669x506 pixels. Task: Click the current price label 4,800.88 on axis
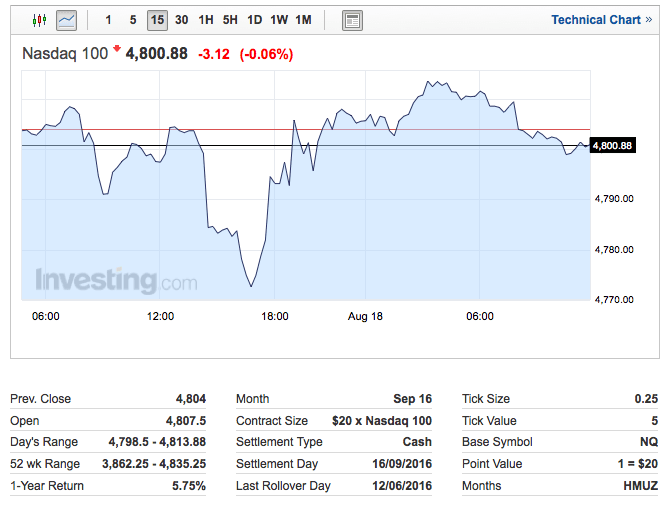(612, 146)
